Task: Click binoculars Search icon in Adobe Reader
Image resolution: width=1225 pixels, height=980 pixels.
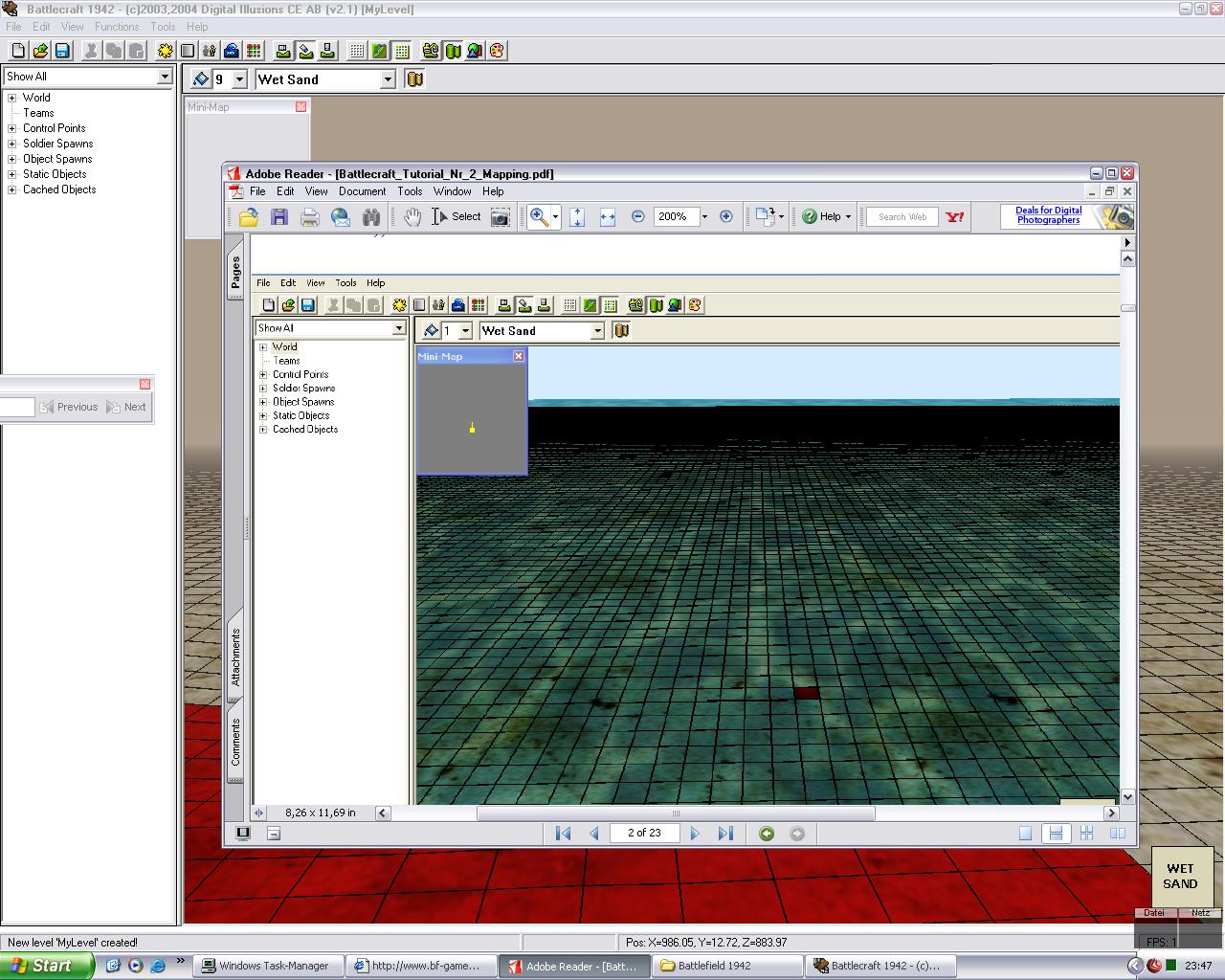Action: coord(371,217)
